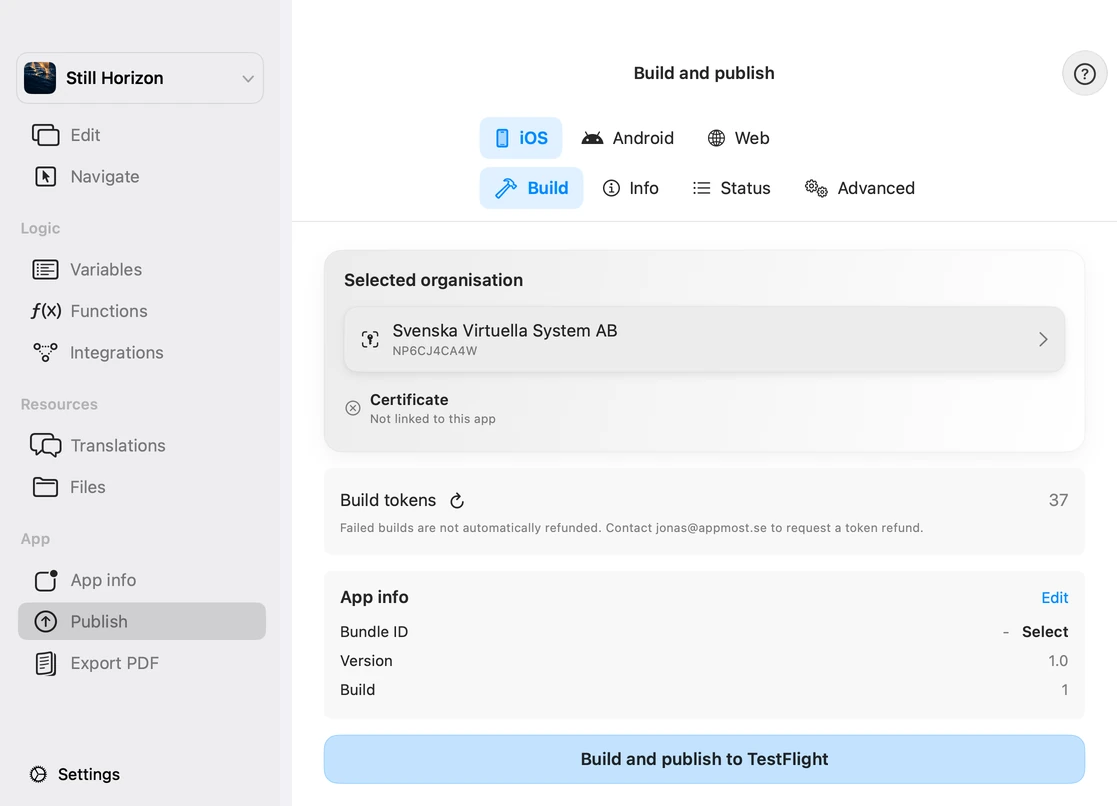Click the Status list icon
This screenshot has width=1117, height=806.
click(702, 188)
